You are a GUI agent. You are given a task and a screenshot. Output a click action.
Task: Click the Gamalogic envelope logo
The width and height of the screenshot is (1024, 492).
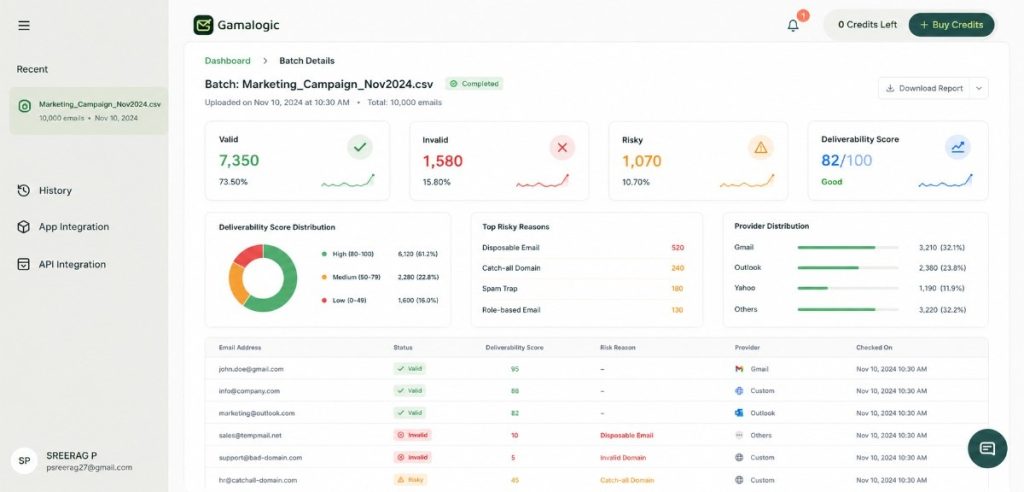point(204,25)
